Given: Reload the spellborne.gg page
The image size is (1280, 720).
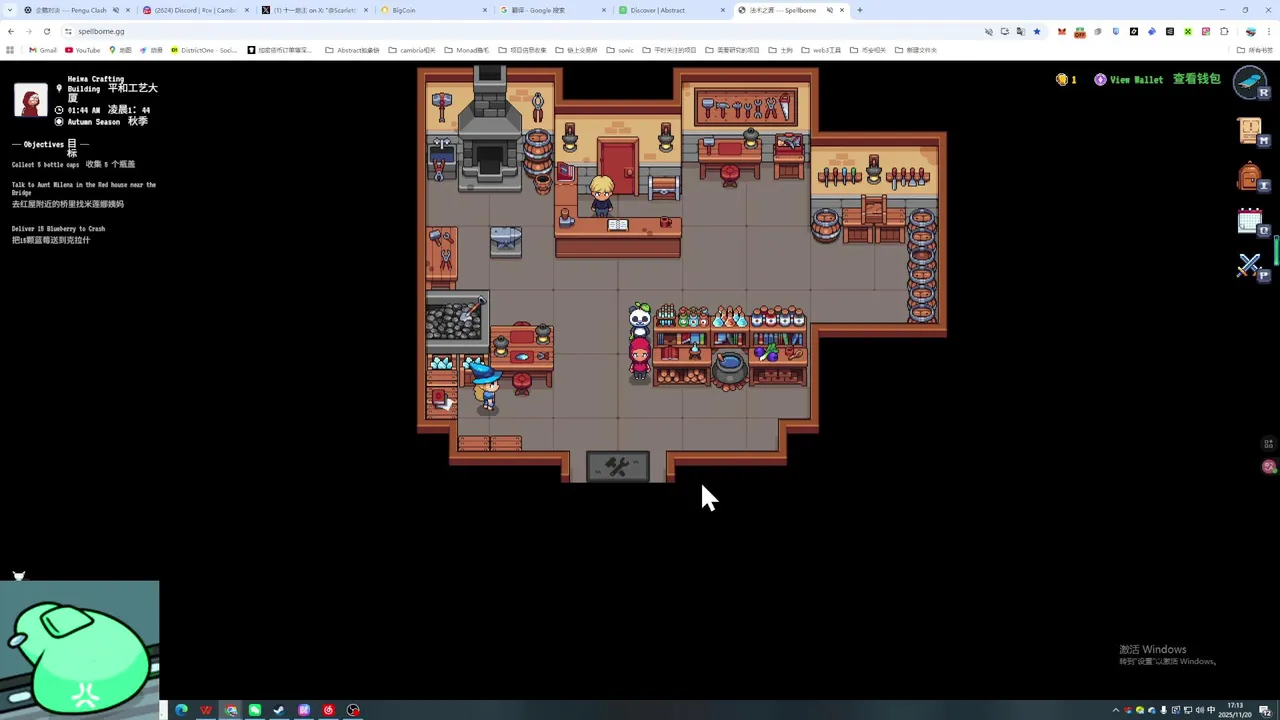Looking at the screenshot, I should point(46,31).
